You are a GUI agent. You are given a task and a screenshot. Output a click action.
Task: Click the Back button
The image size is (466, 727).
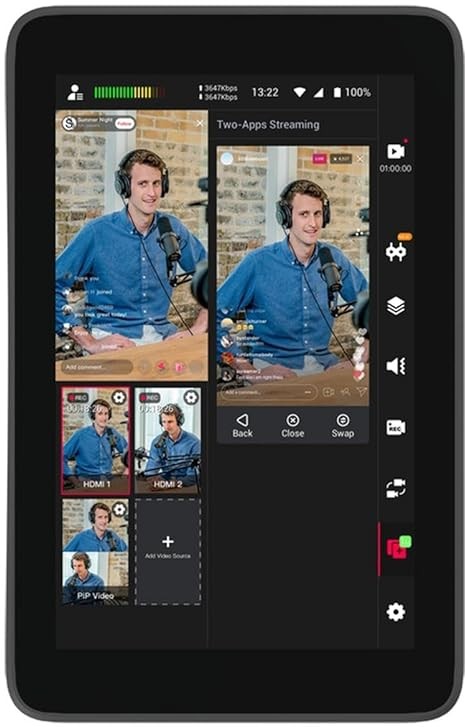pyautogui.click(x=243, y=426)
